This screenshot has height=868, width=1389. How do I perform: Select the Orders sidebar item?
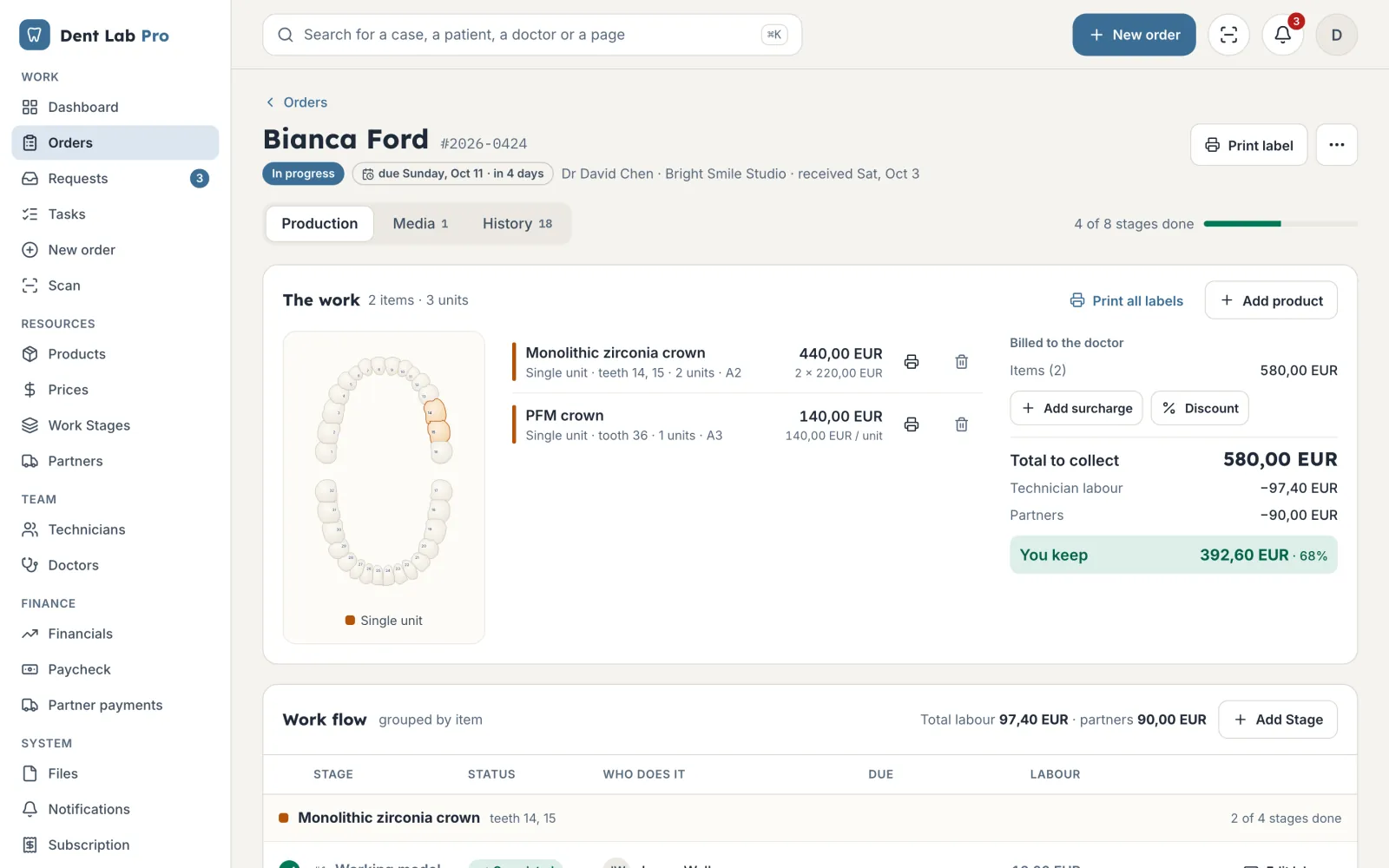click(115, 142)
